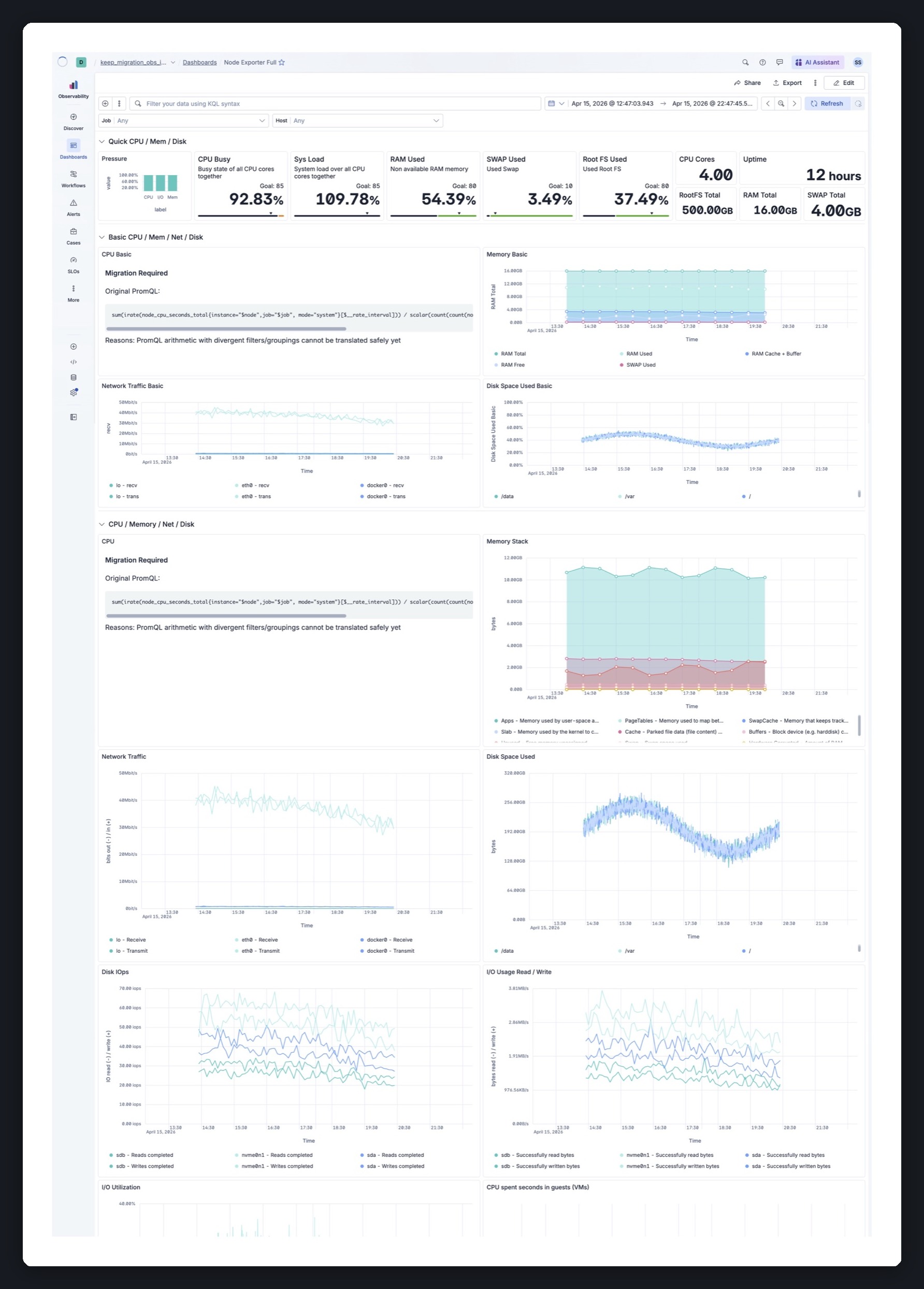This screenshot has height=1289, width=924.
Task: Collapse CPU / Memory / Net / Disk section
Action: click(x=102, y=524)
